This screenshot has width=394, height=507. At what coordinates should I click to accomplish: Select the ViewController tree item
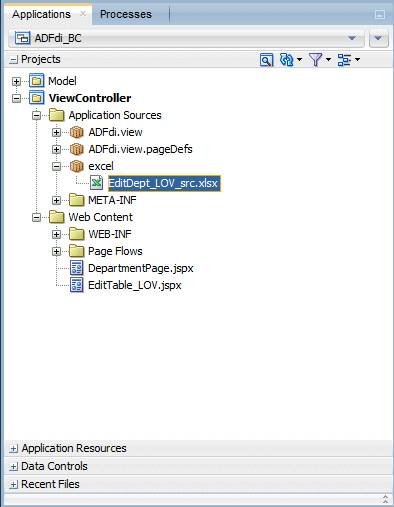tap(90, 98)
